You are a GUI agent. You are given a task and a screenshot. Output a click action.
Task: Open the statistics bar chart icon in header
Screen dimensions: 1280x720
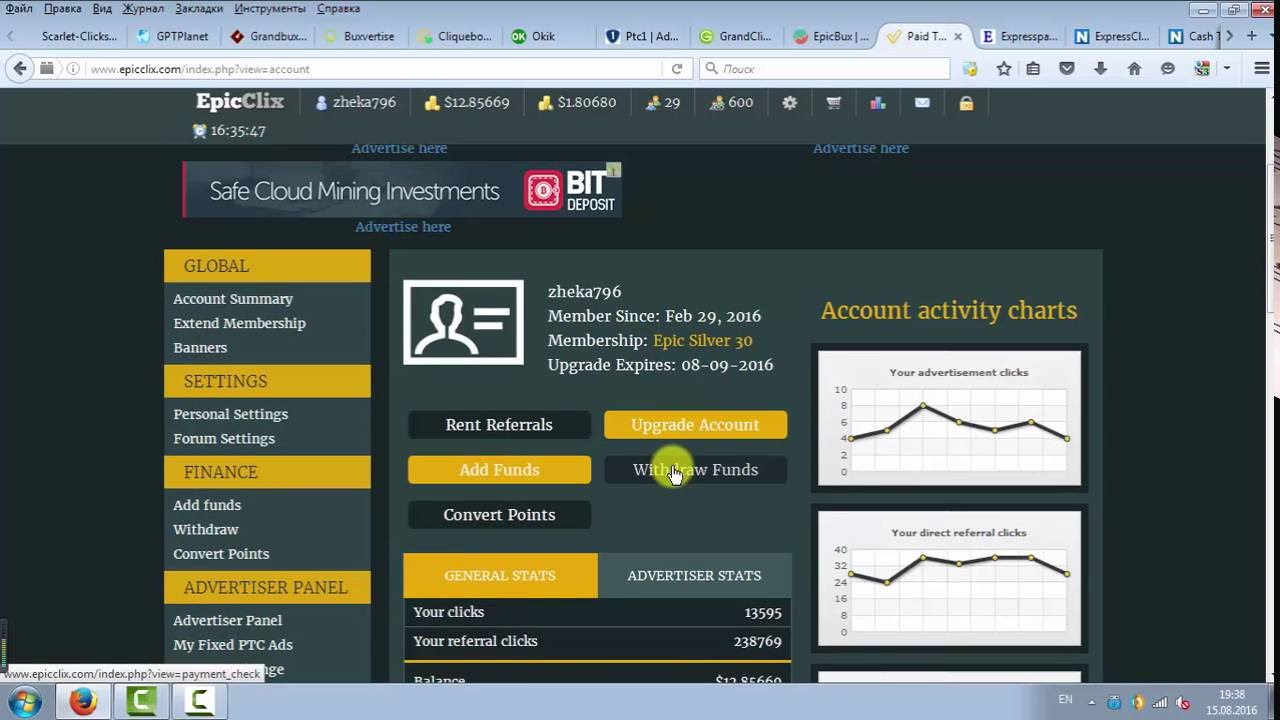click(878, 102)
